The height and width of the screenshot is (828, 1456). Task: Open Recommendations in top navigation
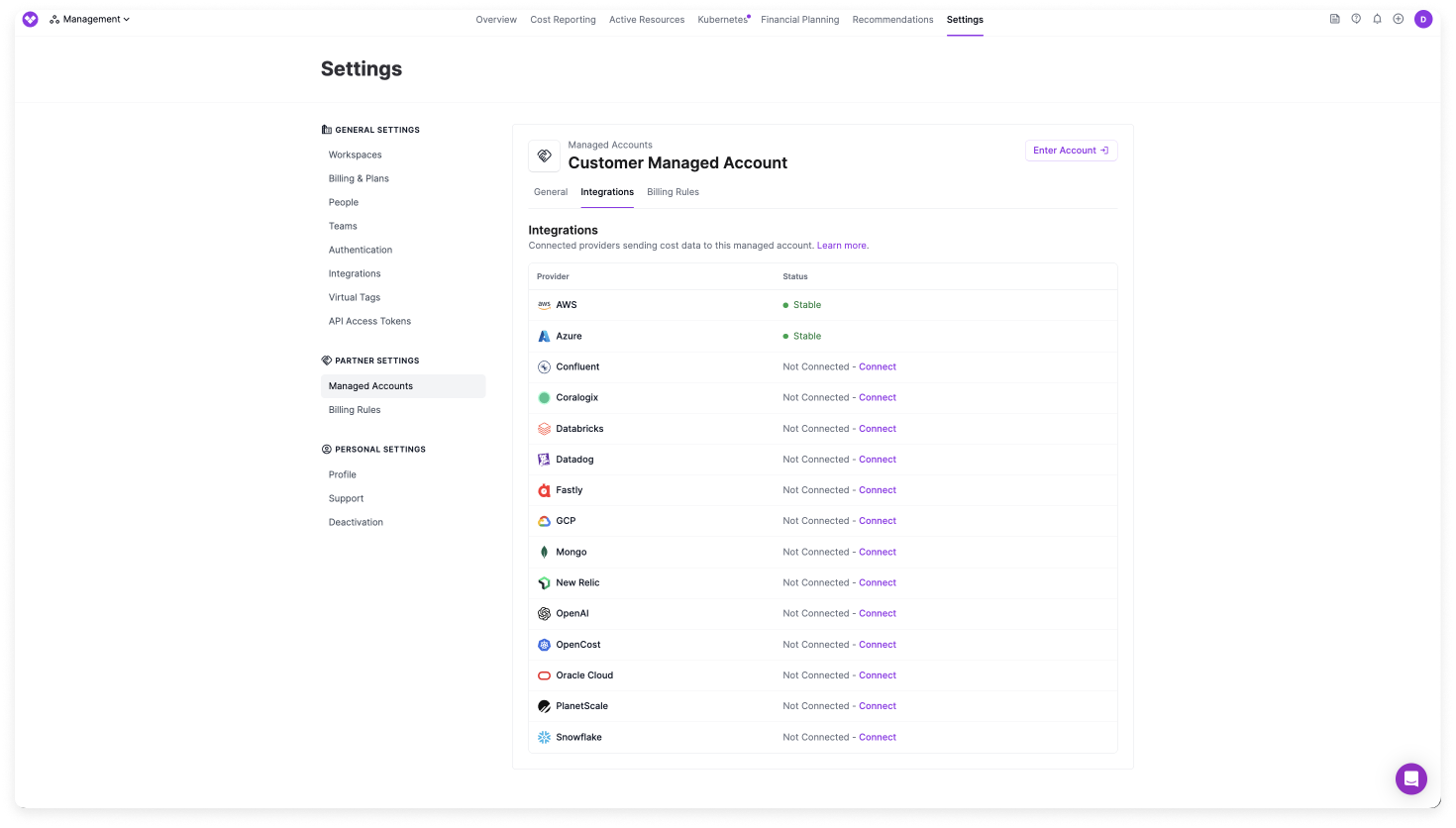(892, 20)
